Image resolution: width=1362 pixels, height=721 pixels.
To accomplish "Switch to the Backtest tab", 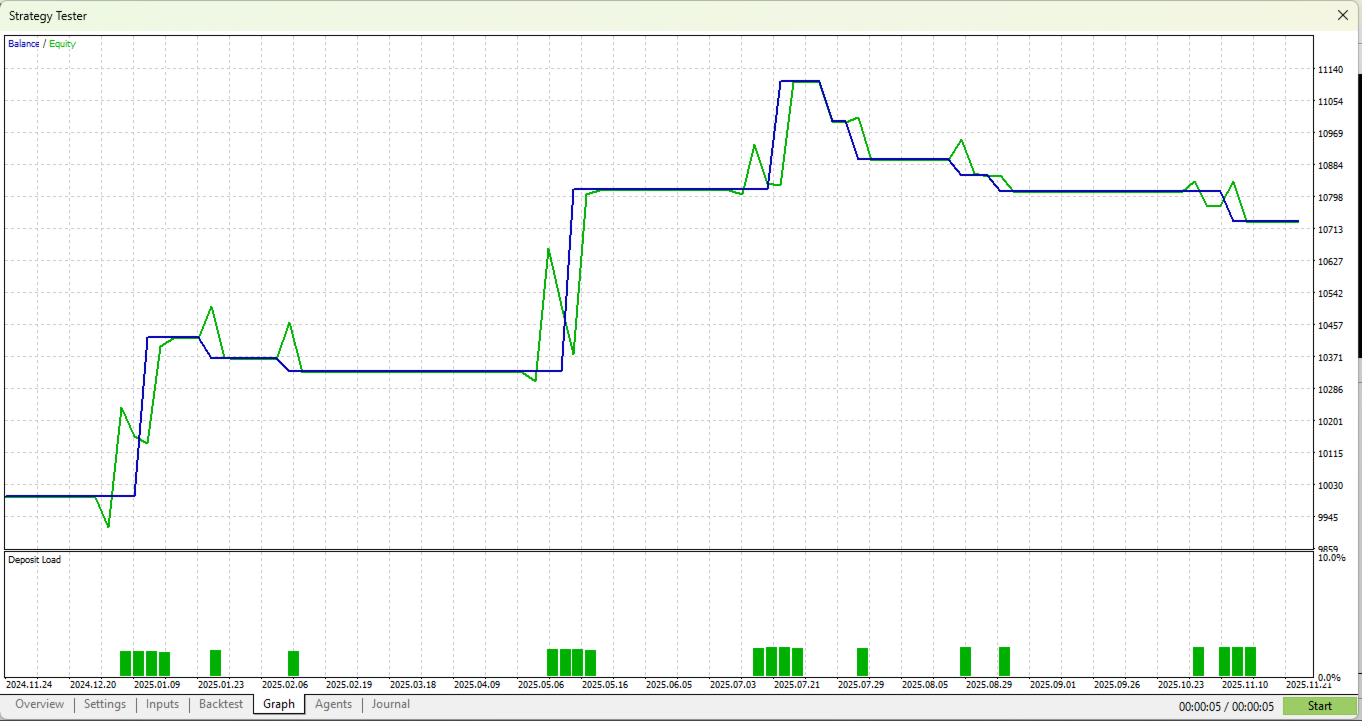I will [221, 704].
